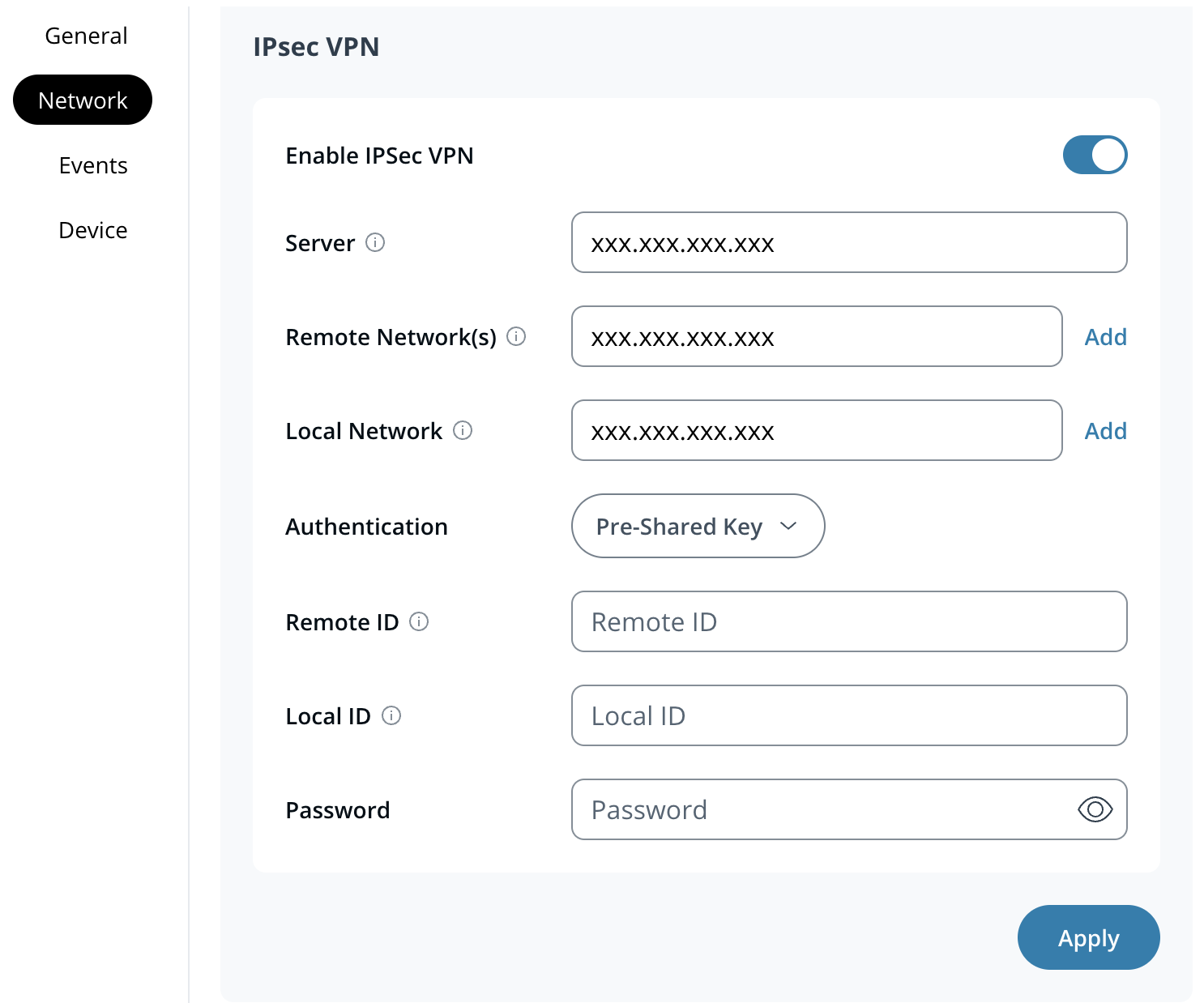Click Add next to Remote Network(s)
Screen dimensions: 1204x1003
[1105, 337]
